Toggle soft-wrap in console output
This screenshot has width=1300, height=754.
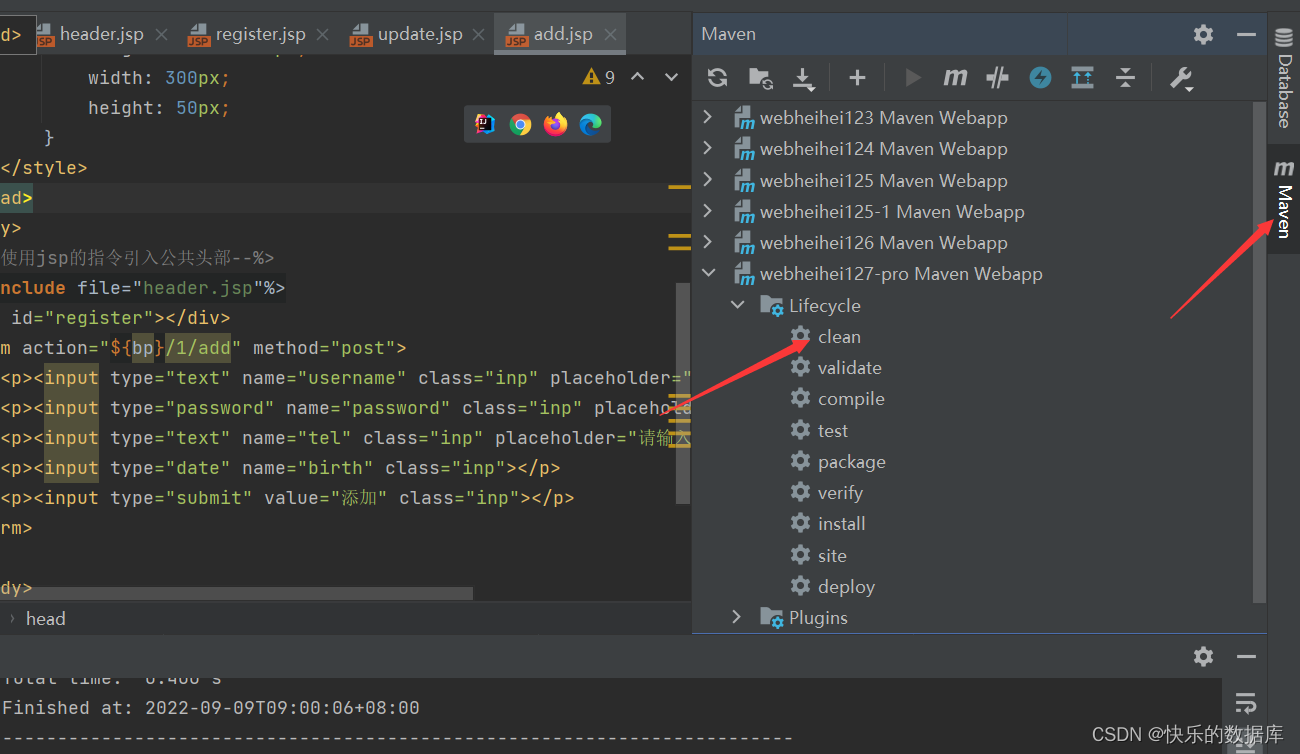1245,702
